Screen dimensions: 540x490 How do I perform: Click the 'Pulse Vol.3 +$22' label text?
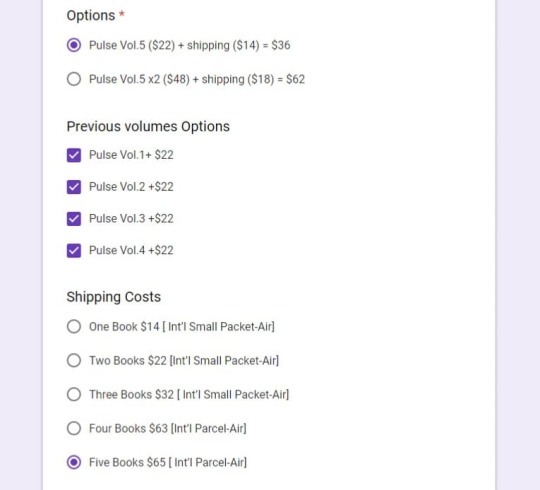131,219
